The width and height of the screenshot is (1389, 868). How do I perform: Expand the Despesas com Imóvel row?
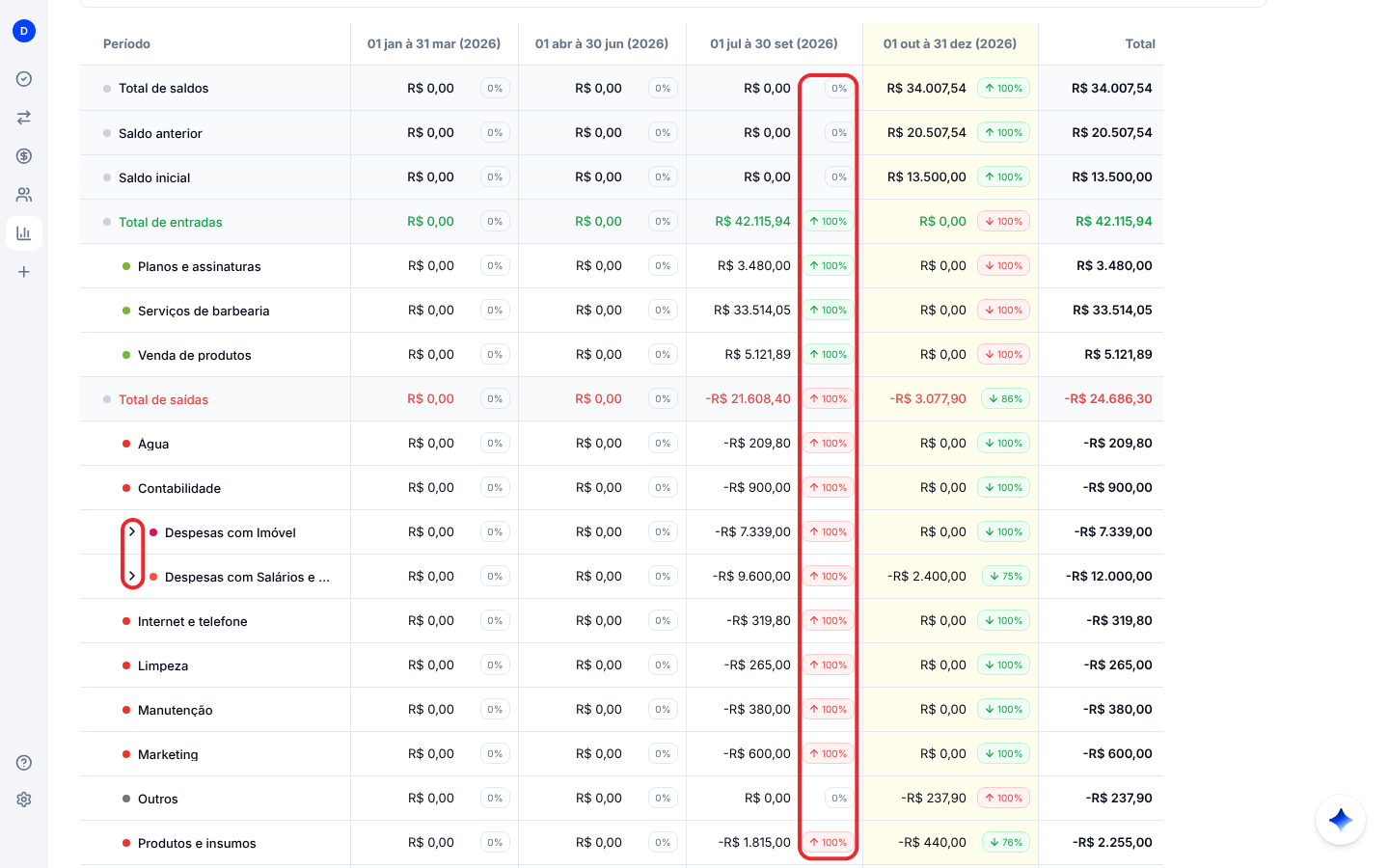pyautogui.click(x=132, y=532)
